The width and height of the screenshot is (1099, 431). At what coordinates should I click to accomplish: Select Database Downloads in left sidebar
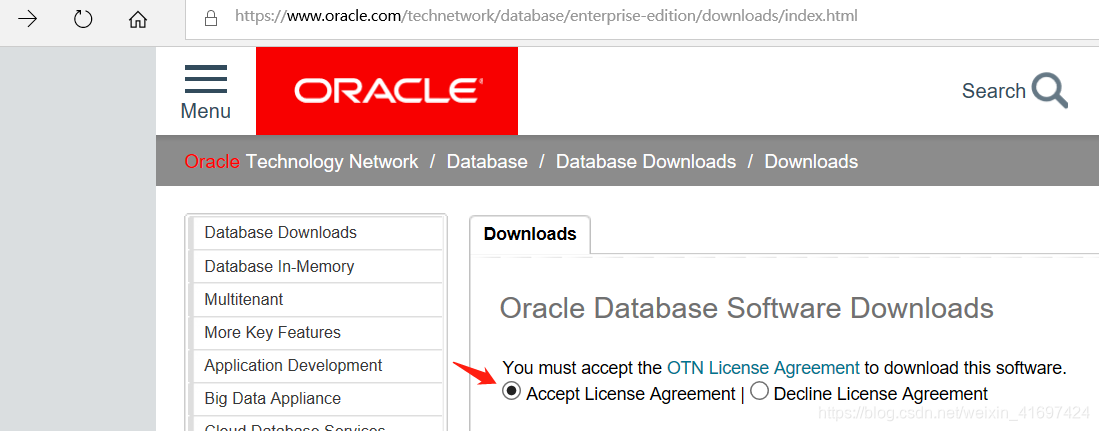click(316, 233)
